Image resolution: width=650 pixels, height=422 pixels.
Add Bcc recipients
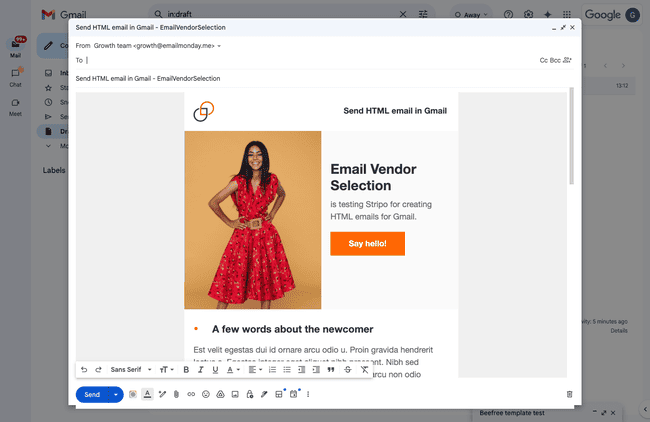point(555,60)
